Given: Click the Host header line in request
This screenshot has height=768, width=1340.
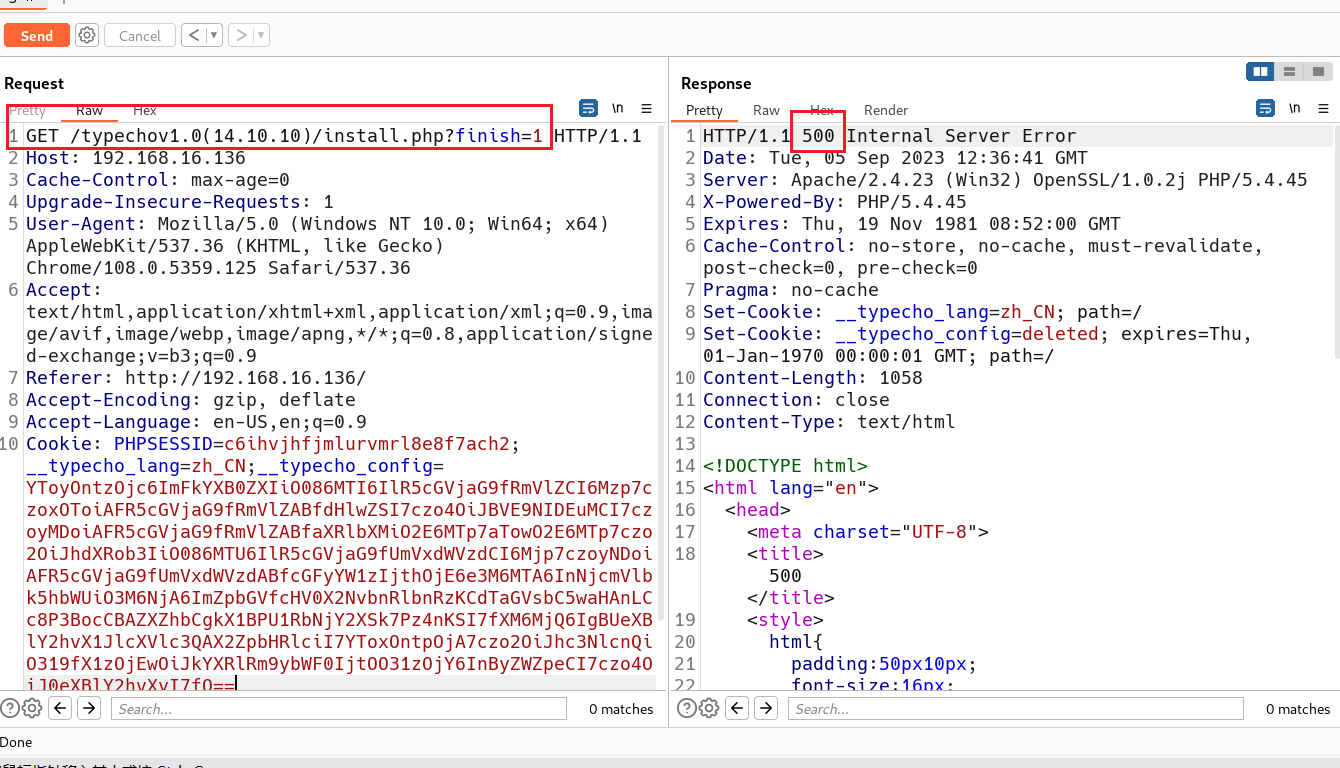Looking at the screenshot, I should pos(135,158).
